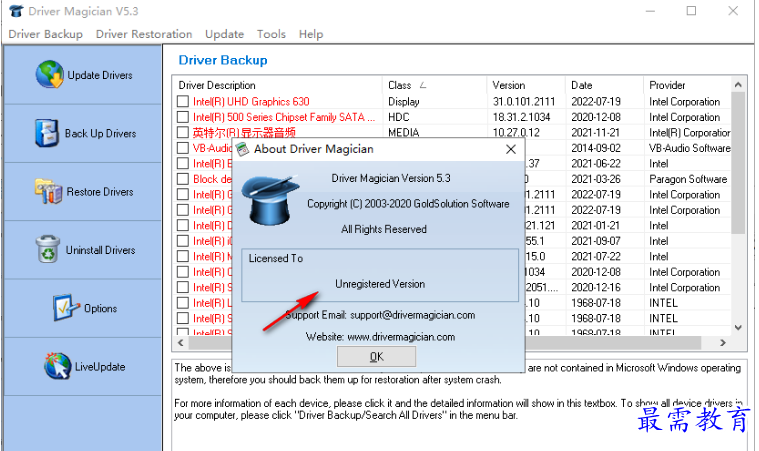Screen dimensions: 759x451
Task: Sort by the Date column header
Action: pos(605,85)
